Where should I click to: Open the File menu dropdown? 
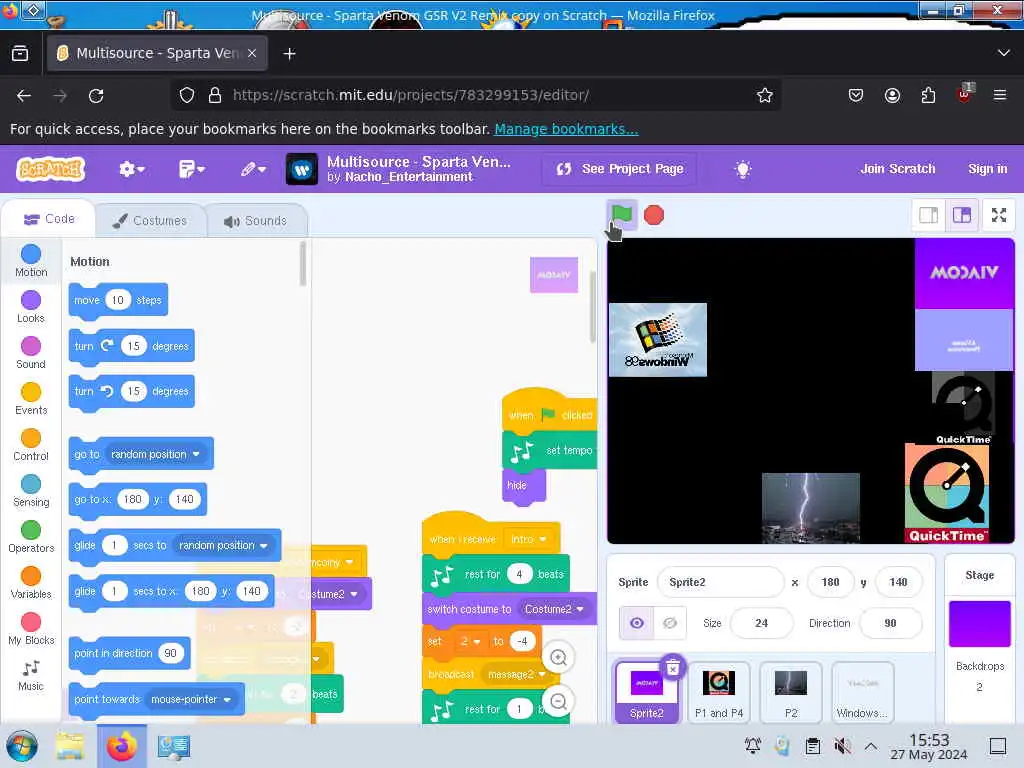point(191,169)
